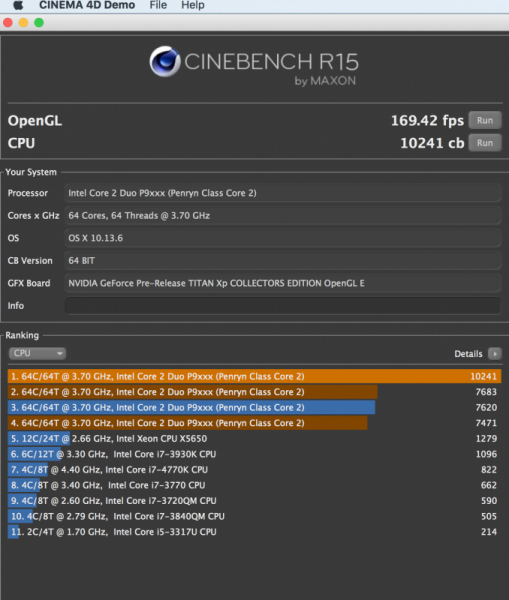Viewport: 509px width, 600px height.
Task: Open the File menu
Action: 158,5
